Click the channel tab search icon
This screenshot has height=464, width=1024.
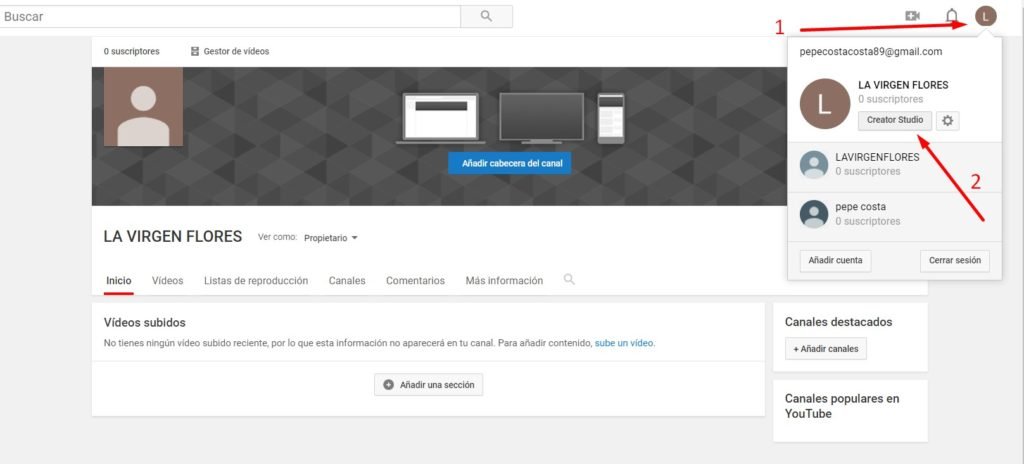[x=569, y=280]
